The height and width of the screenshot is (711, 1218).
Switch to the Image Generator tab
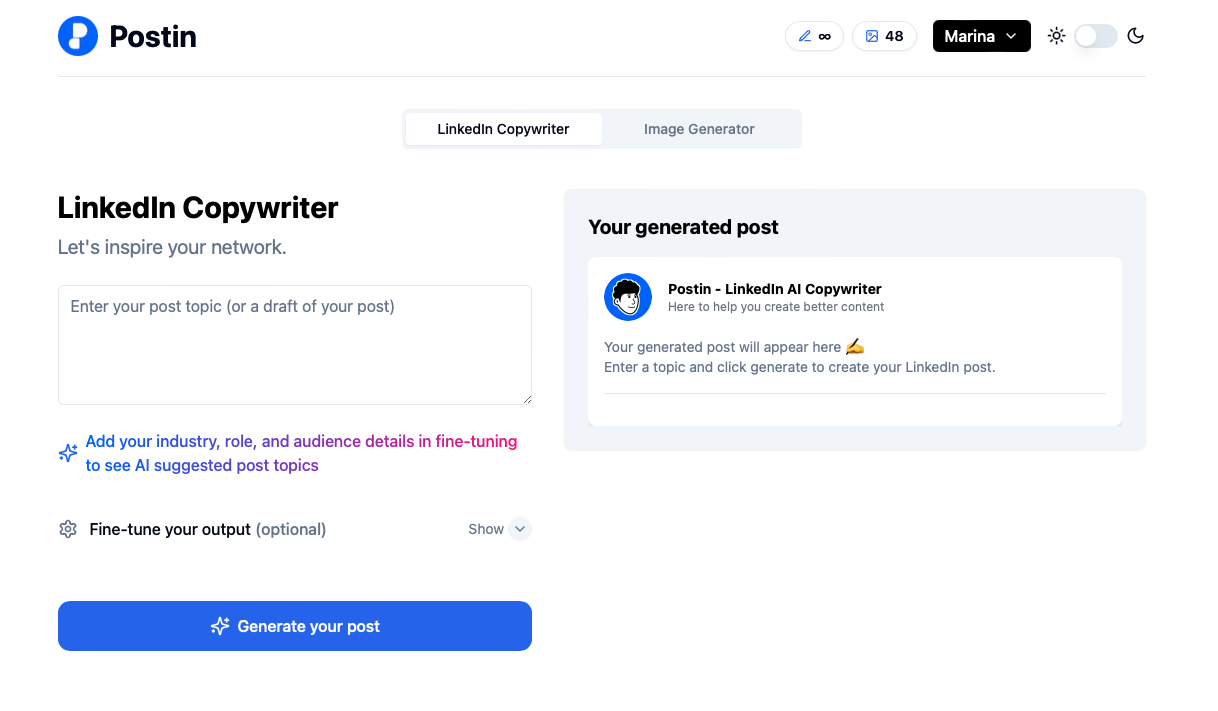pyautogui.click(x=699, y=129)
